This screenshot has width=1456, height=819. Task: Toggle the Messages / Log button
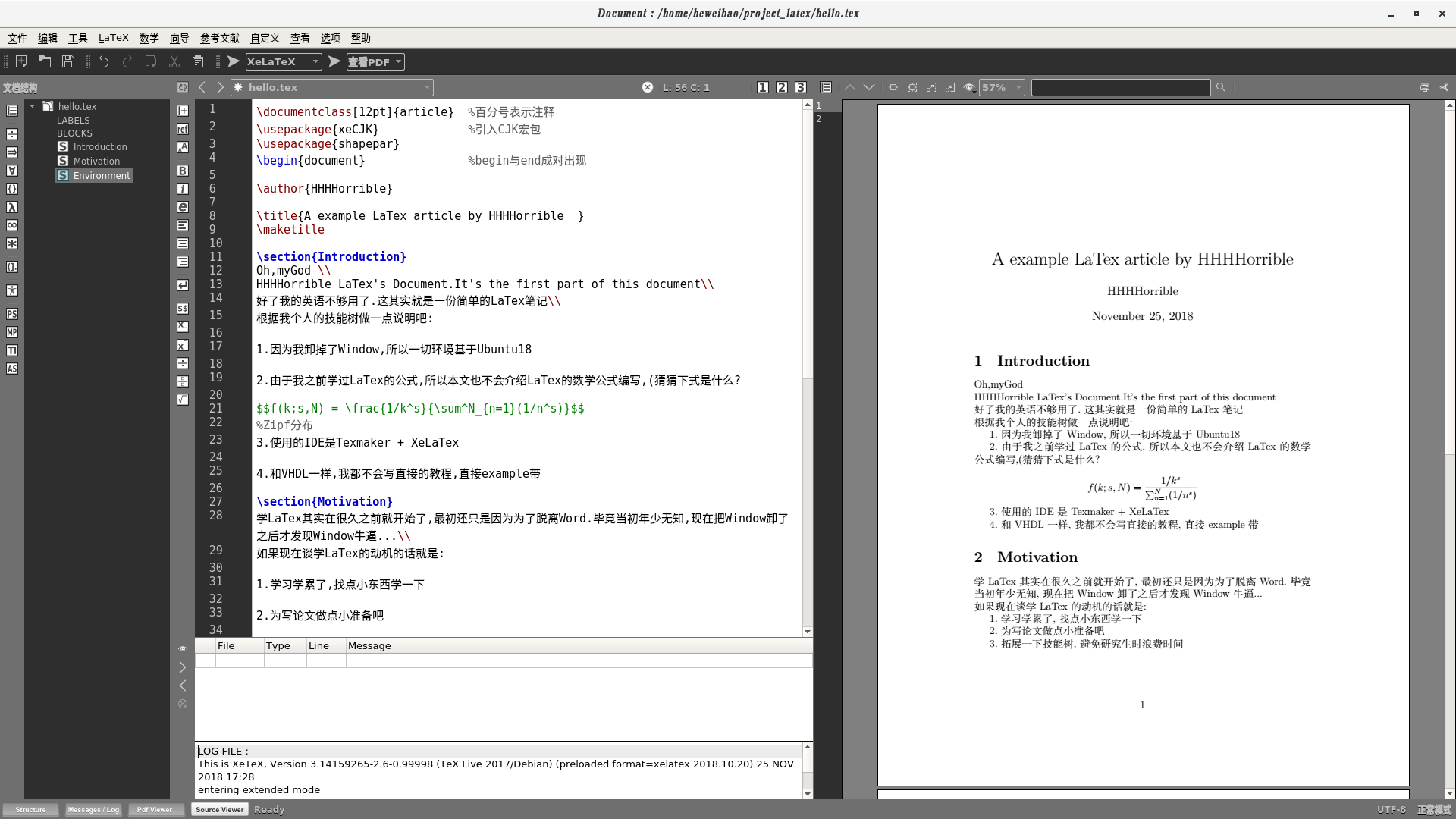tap(93, 809)
